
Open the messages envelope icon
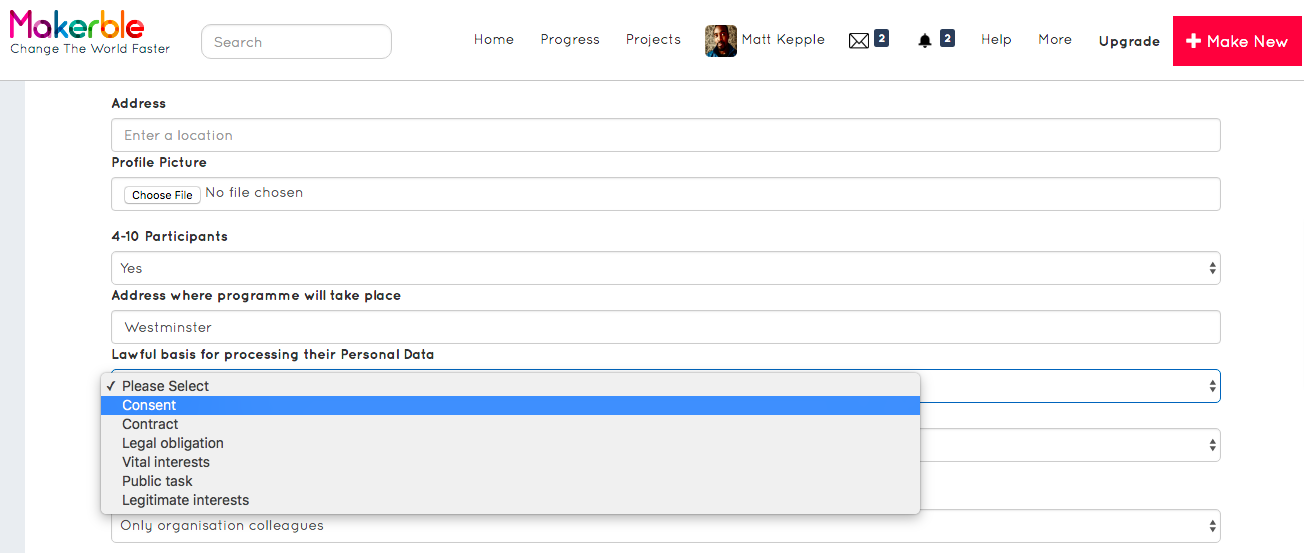[x=859, y=41]
